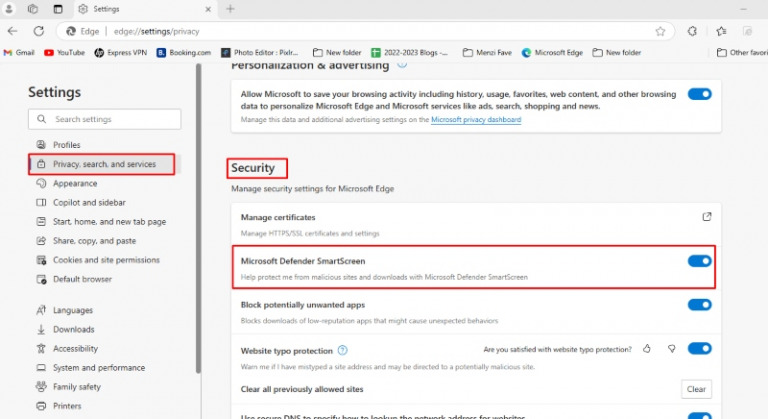Open Manage certificates external link icon
Image resolution: width=768 pixels, height=419 pixels.
point(706,217)
